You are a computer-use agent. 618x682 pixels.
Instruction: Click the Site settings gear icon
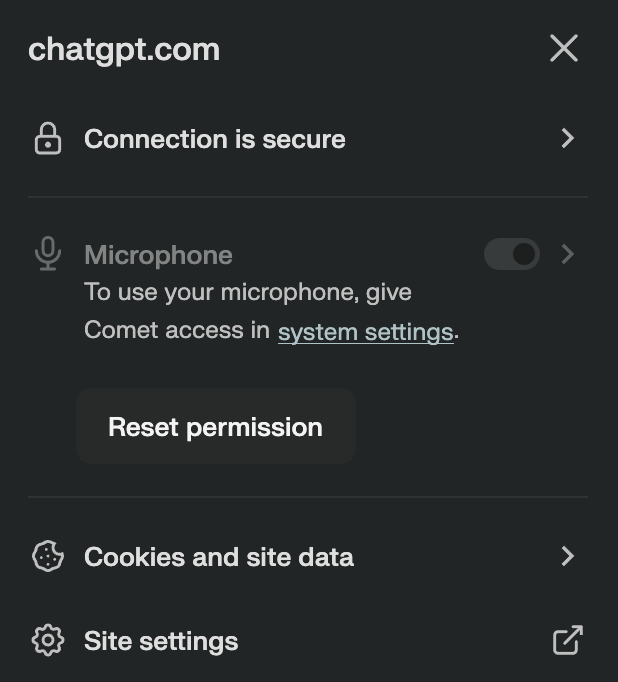(48, 640)
